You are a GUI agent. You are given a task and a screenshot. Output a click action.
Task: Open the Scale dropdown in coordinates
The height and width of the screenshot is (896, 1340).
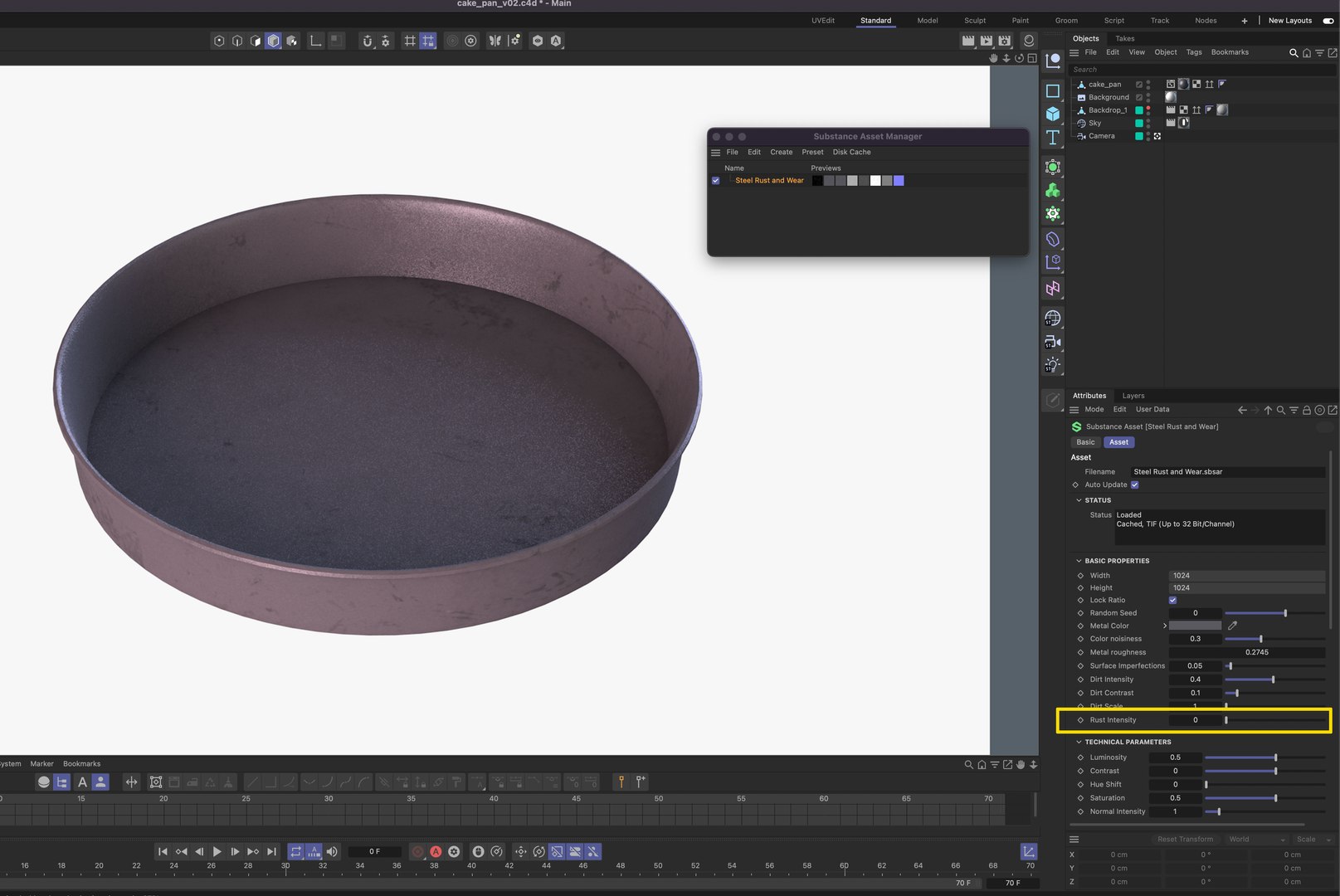point(1313,840)
